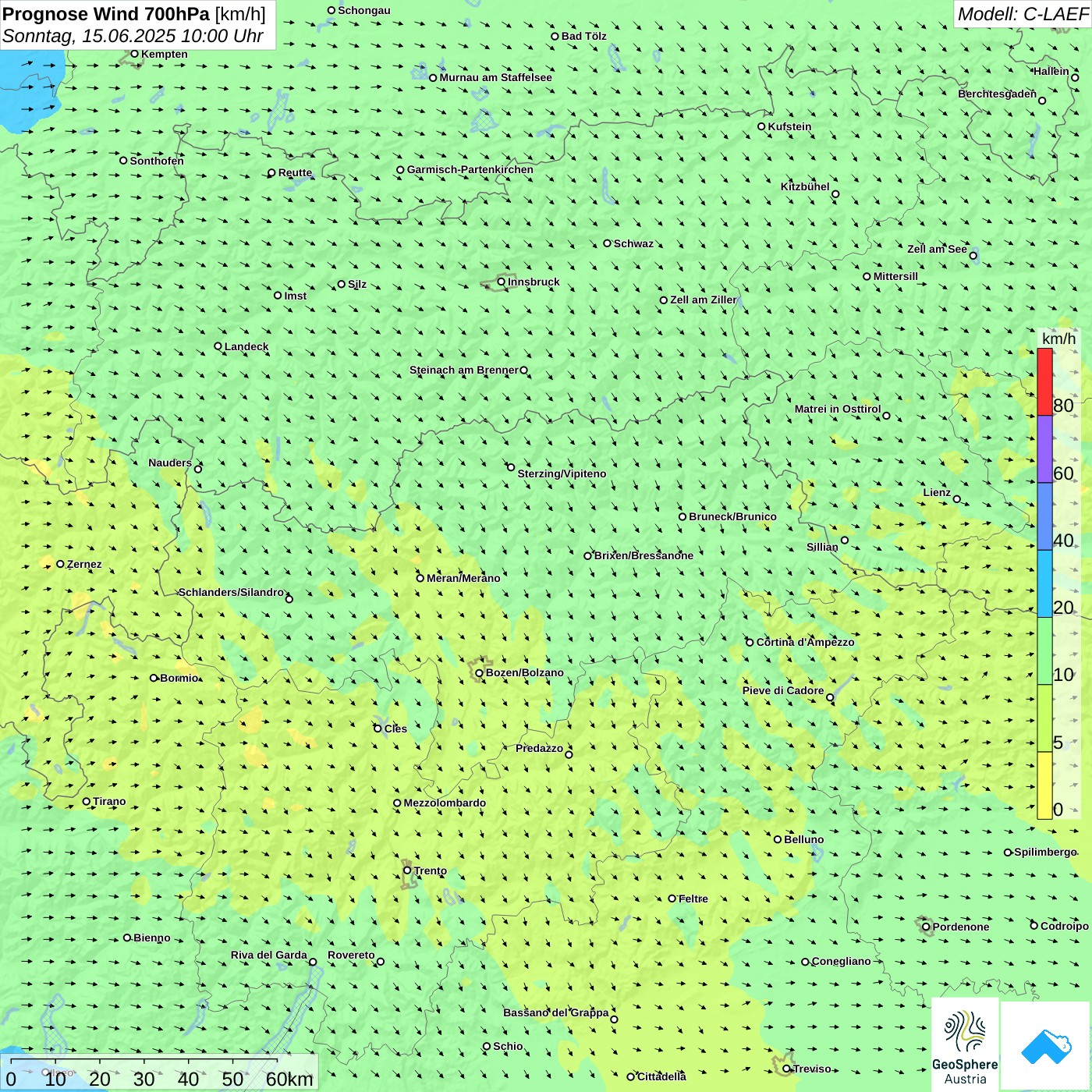1092x1092 pixels.
Task: Select the Steinach am Brenner label
Action: point(464,370)
